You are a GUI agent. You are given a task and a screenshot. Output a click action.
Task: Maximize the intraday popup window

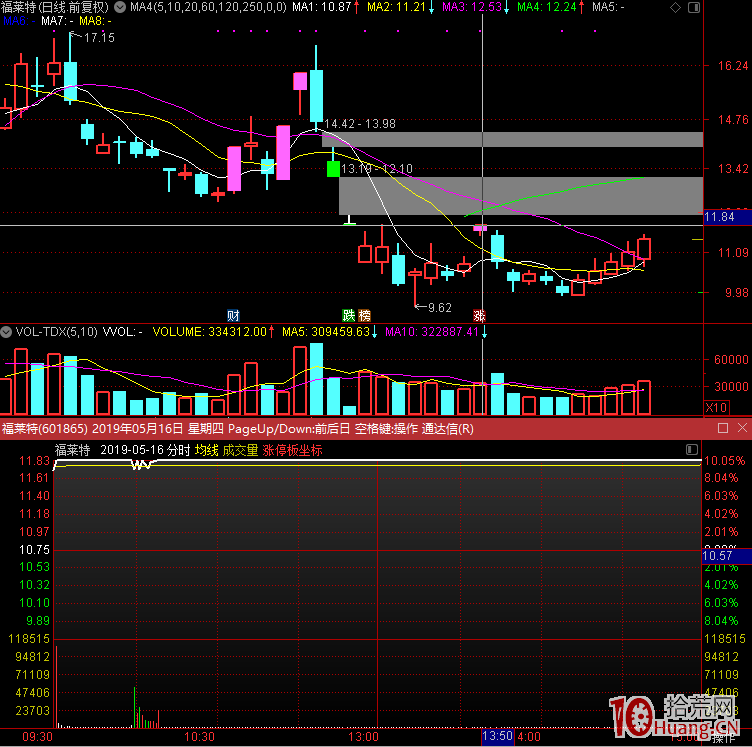(723, 428)
